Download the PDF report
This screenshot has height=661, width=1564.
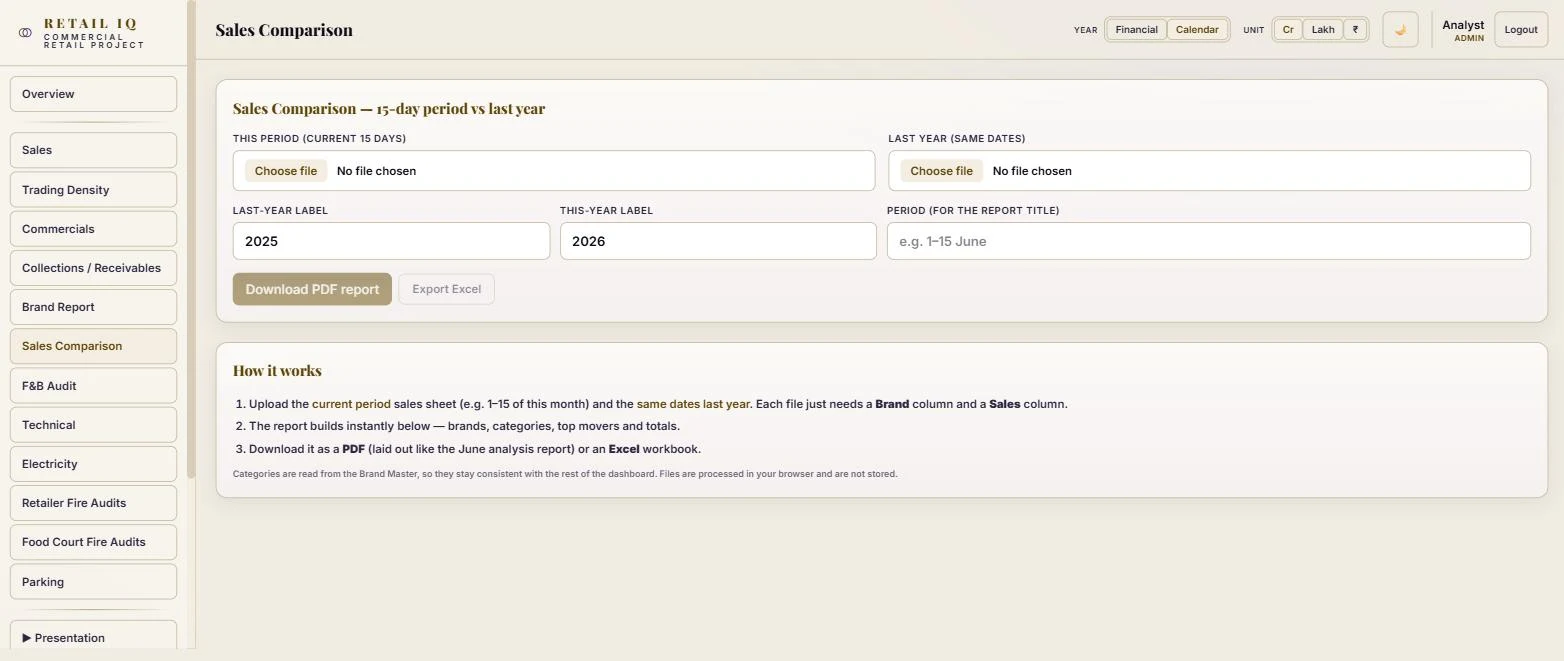312,289
